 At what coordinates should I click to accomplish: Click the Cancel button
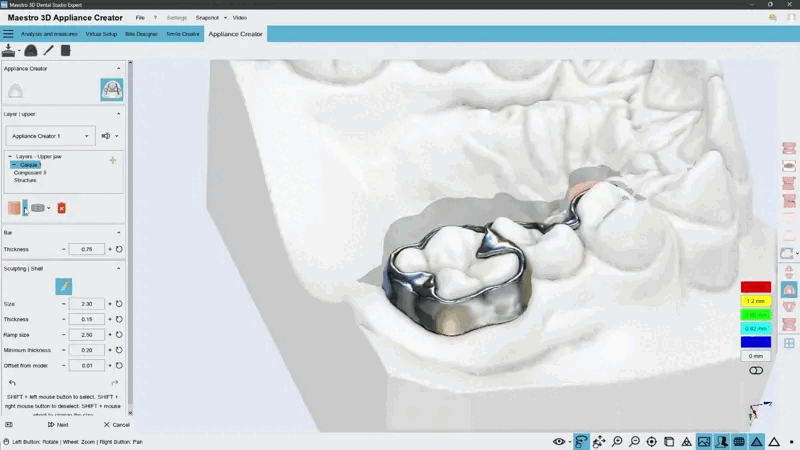[116, 424]
